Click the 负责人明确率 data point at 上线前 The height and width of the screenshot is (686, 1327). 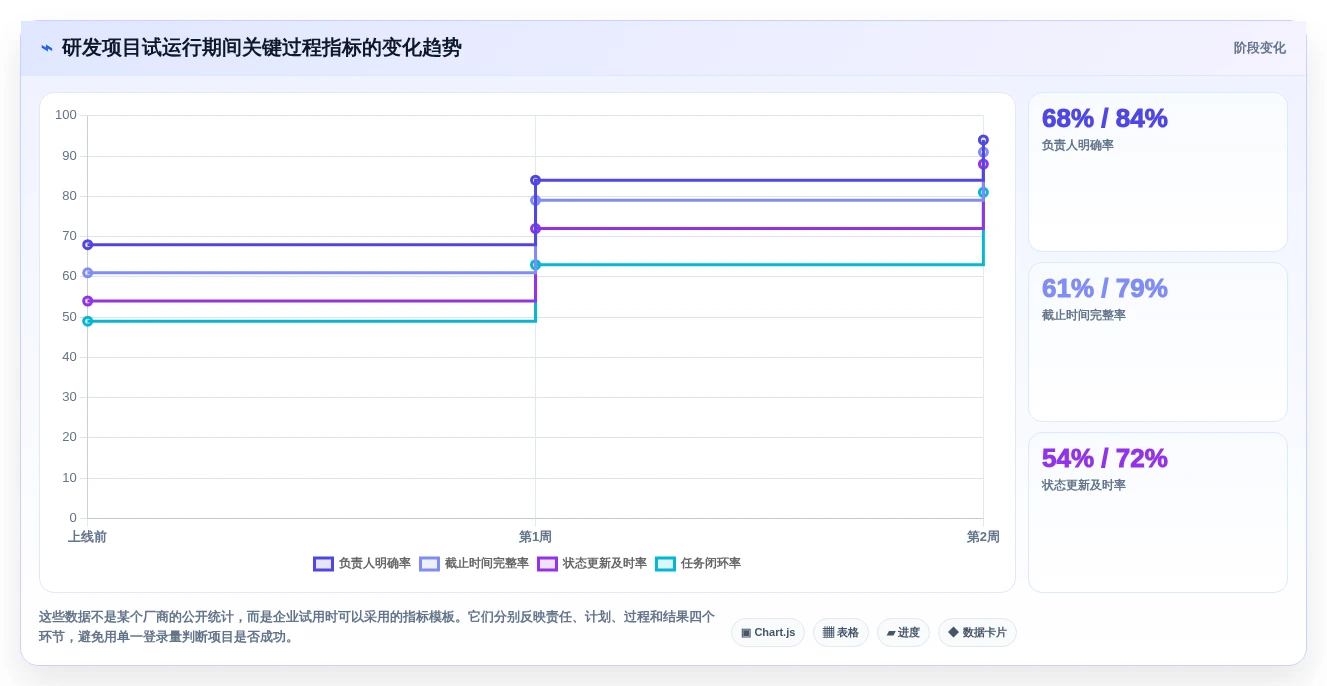tap(87, 244)
